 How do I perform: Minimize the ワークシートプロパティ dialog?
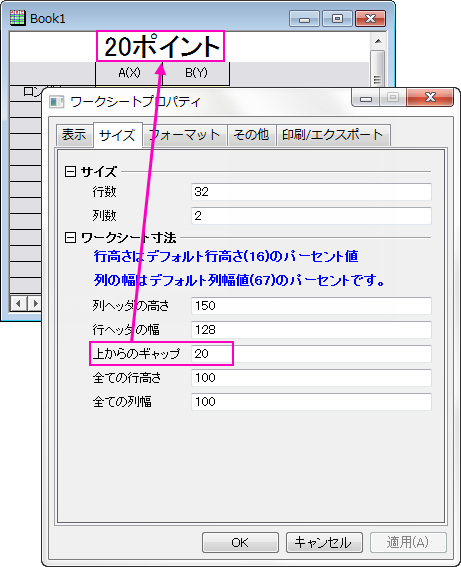(366, 98)
